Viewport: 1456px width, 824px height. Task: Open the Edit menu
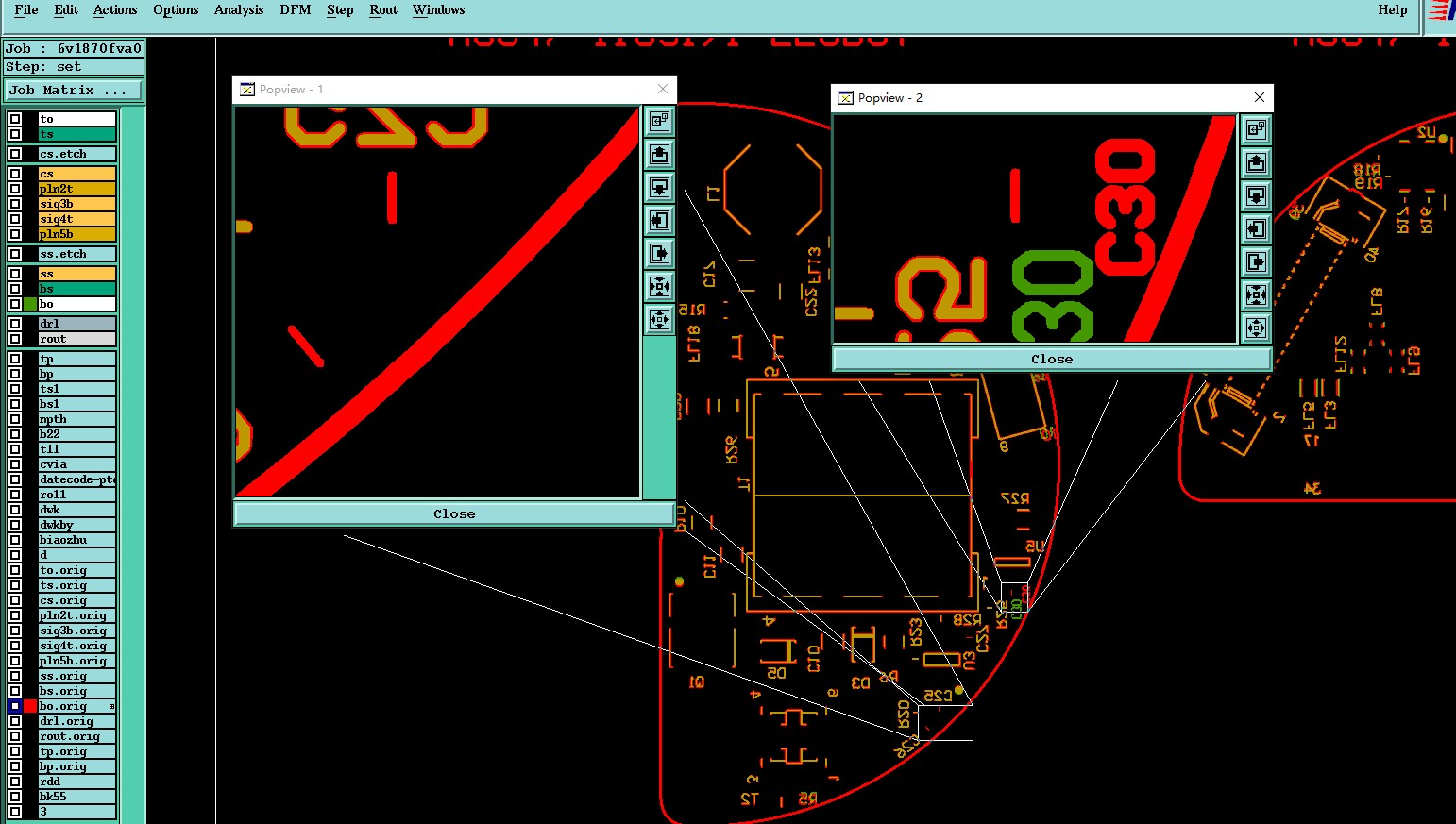click(x=66, y=9)
